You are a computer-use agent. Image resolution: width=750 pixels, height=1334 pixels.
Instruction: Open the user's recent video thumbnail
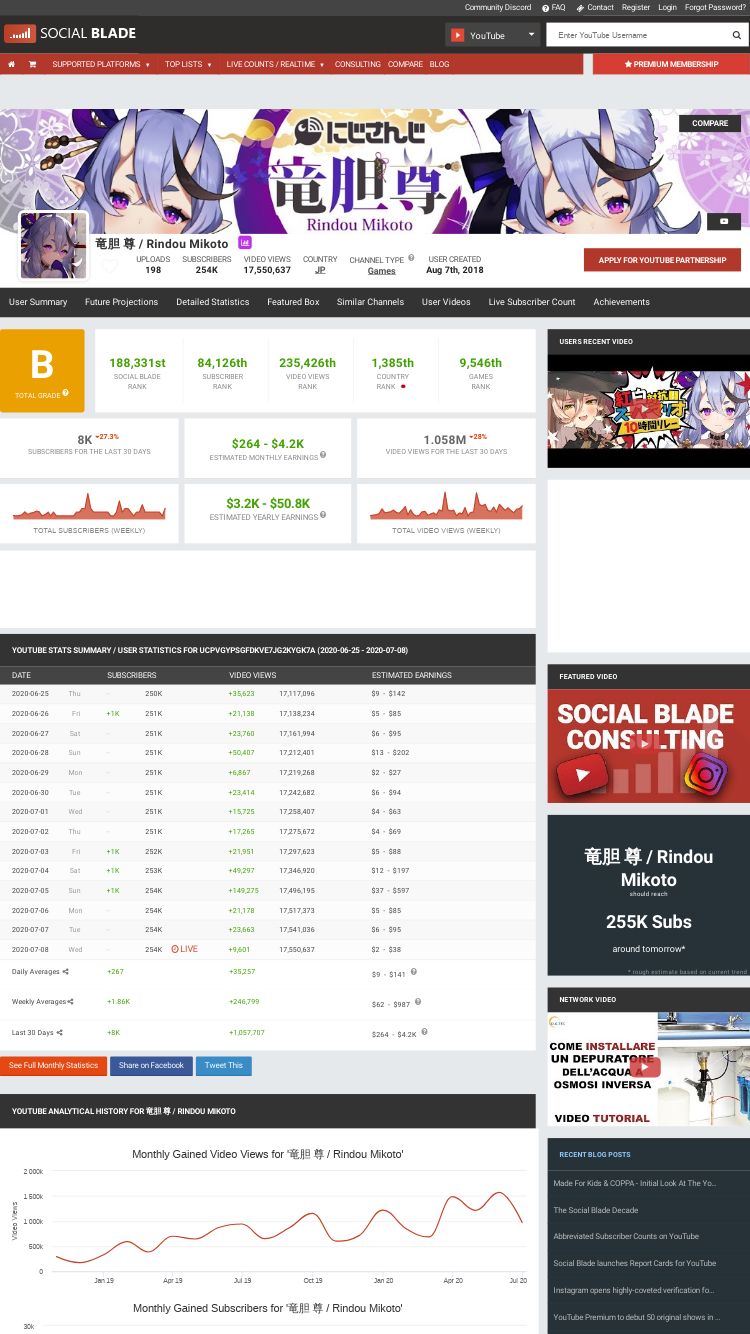[x=648, y=410]
